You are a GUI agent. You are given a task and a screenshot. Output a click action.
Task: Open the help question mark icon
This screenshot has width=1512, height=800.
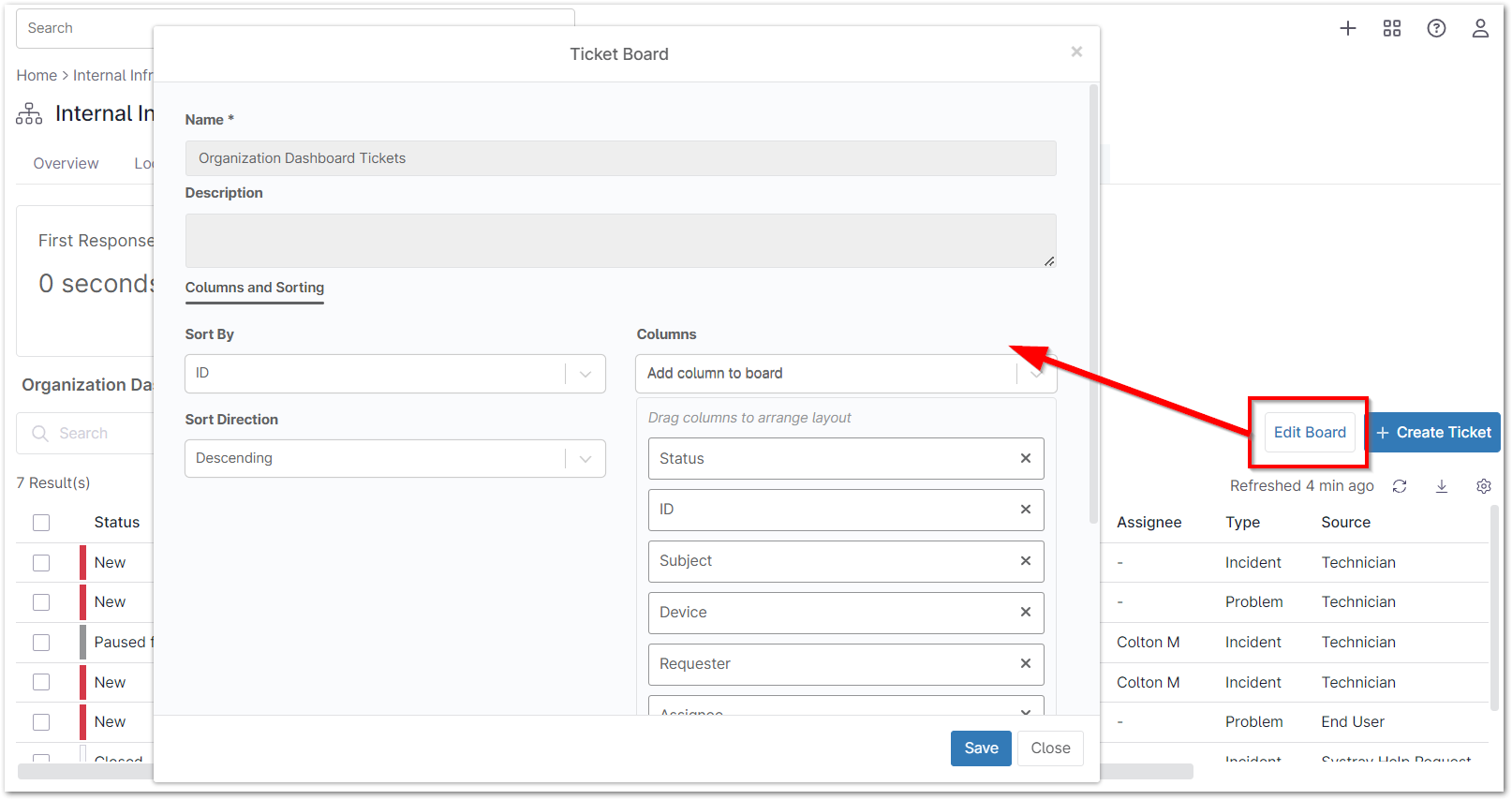pyautogui.click(x=1435, y=28)
